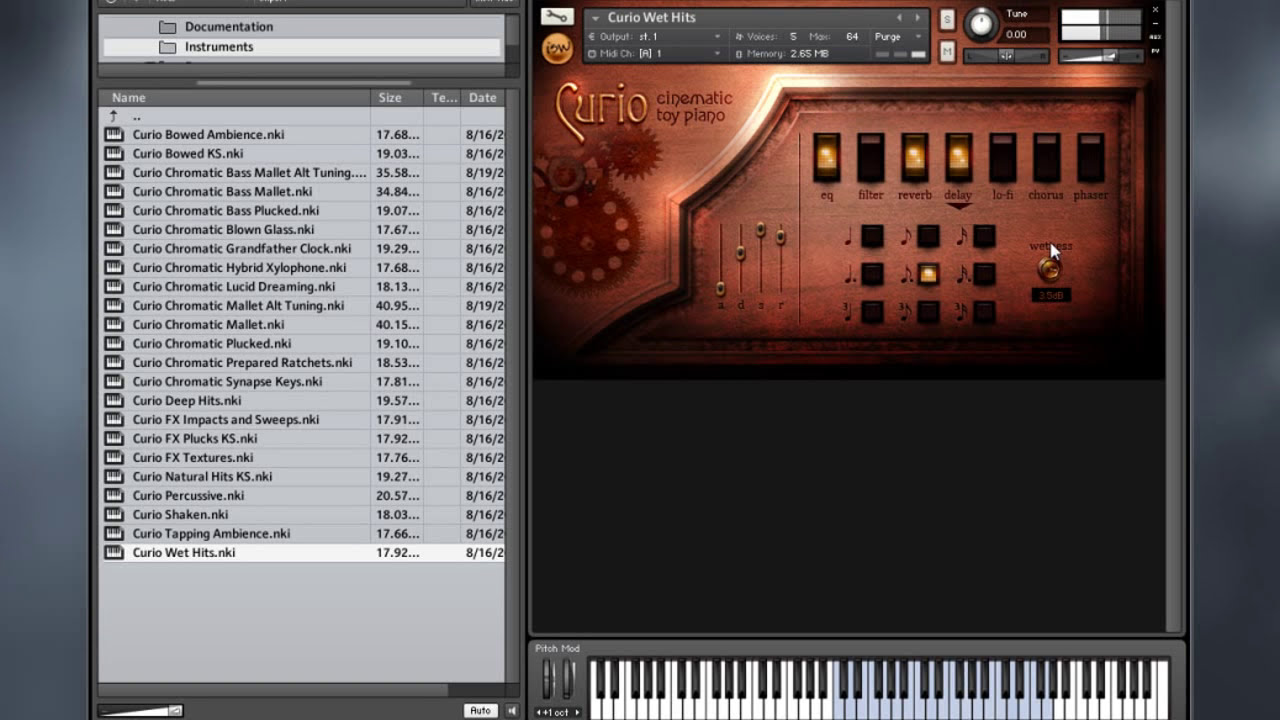Open the Output st. 1 dropdown
1280x720 pixels.
[x=655, y=37]
